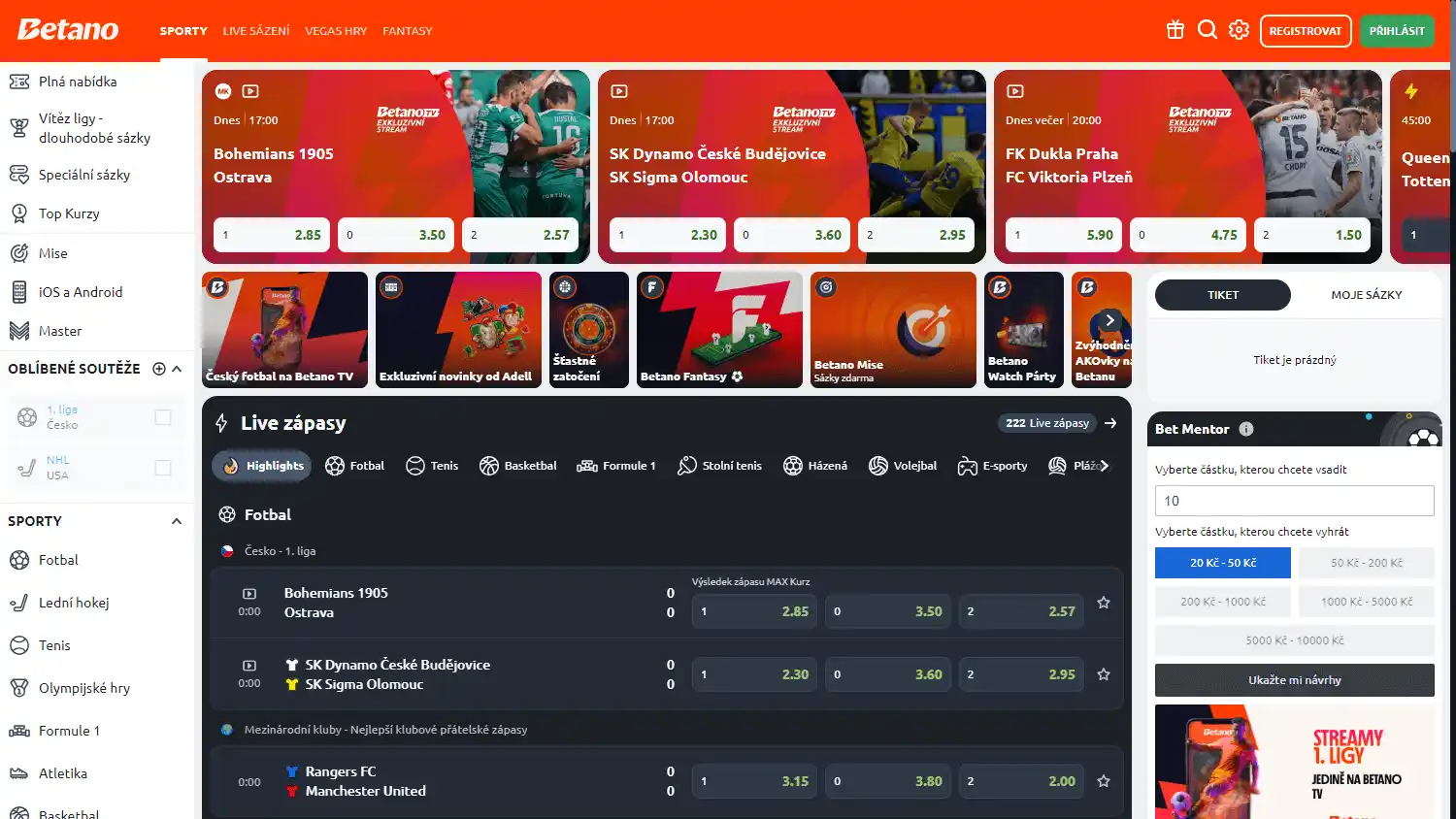
Task: Open Fotbal in the sports sidebar
Action: pos(97,560)
